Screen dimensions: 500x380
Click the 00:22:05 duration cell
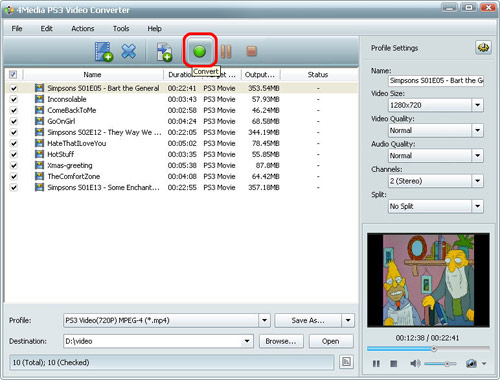click(x=182, y=132)
